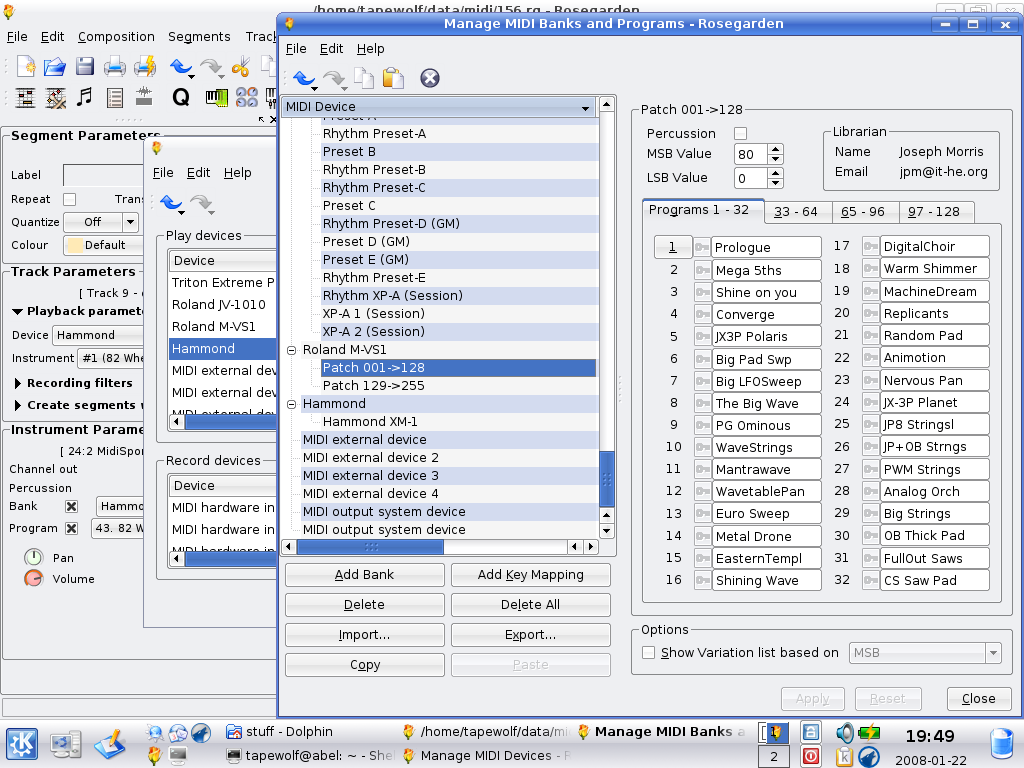The image size is (1024, 768).
Task: Click the Prologue program name field
Action: (766, 248)
